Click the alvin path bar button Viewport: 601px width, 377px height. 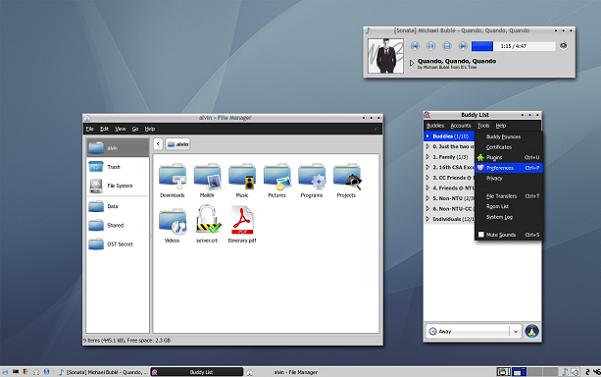point(178,144)
